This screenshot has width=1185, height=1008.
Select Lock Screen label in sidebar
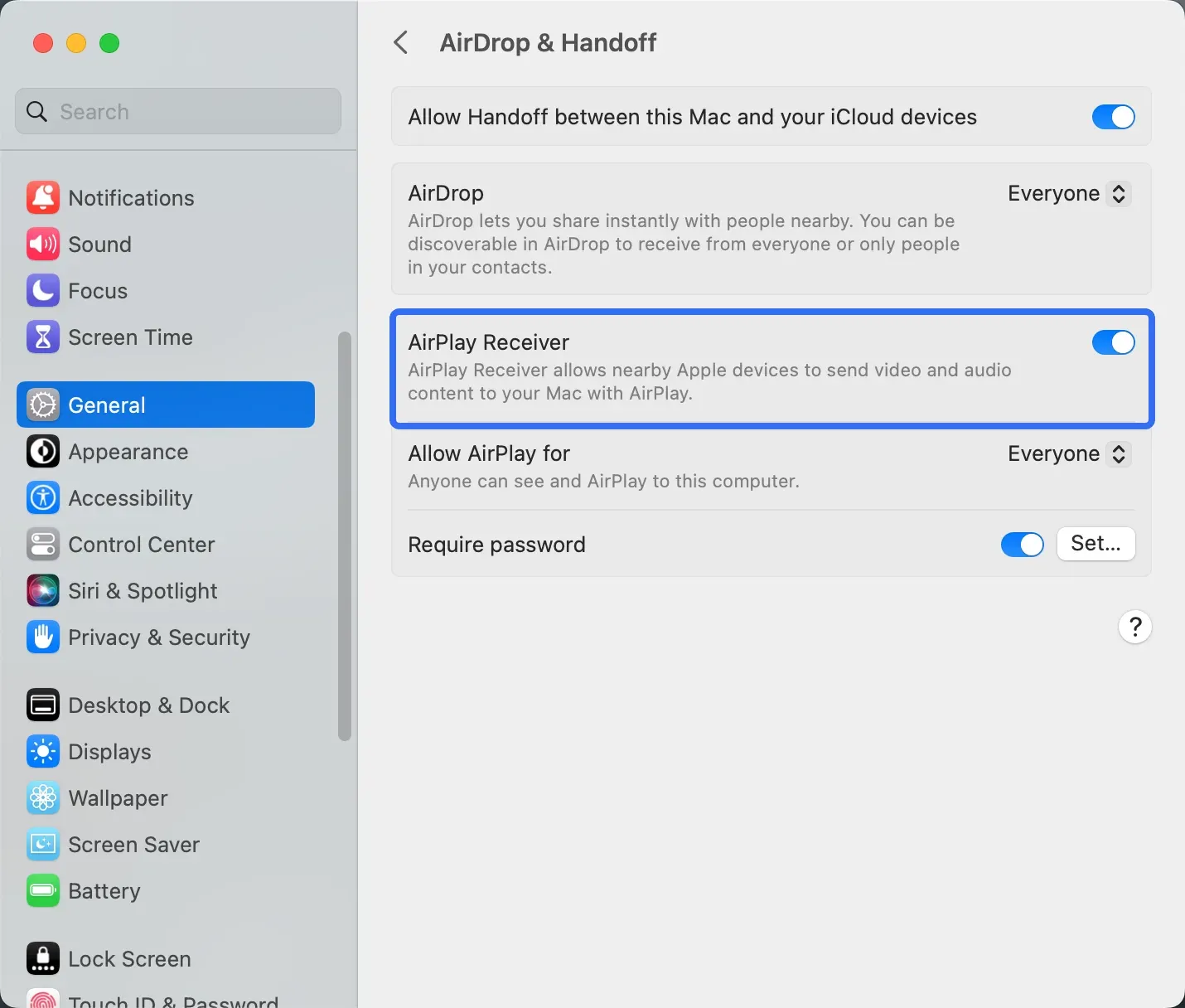130,958
